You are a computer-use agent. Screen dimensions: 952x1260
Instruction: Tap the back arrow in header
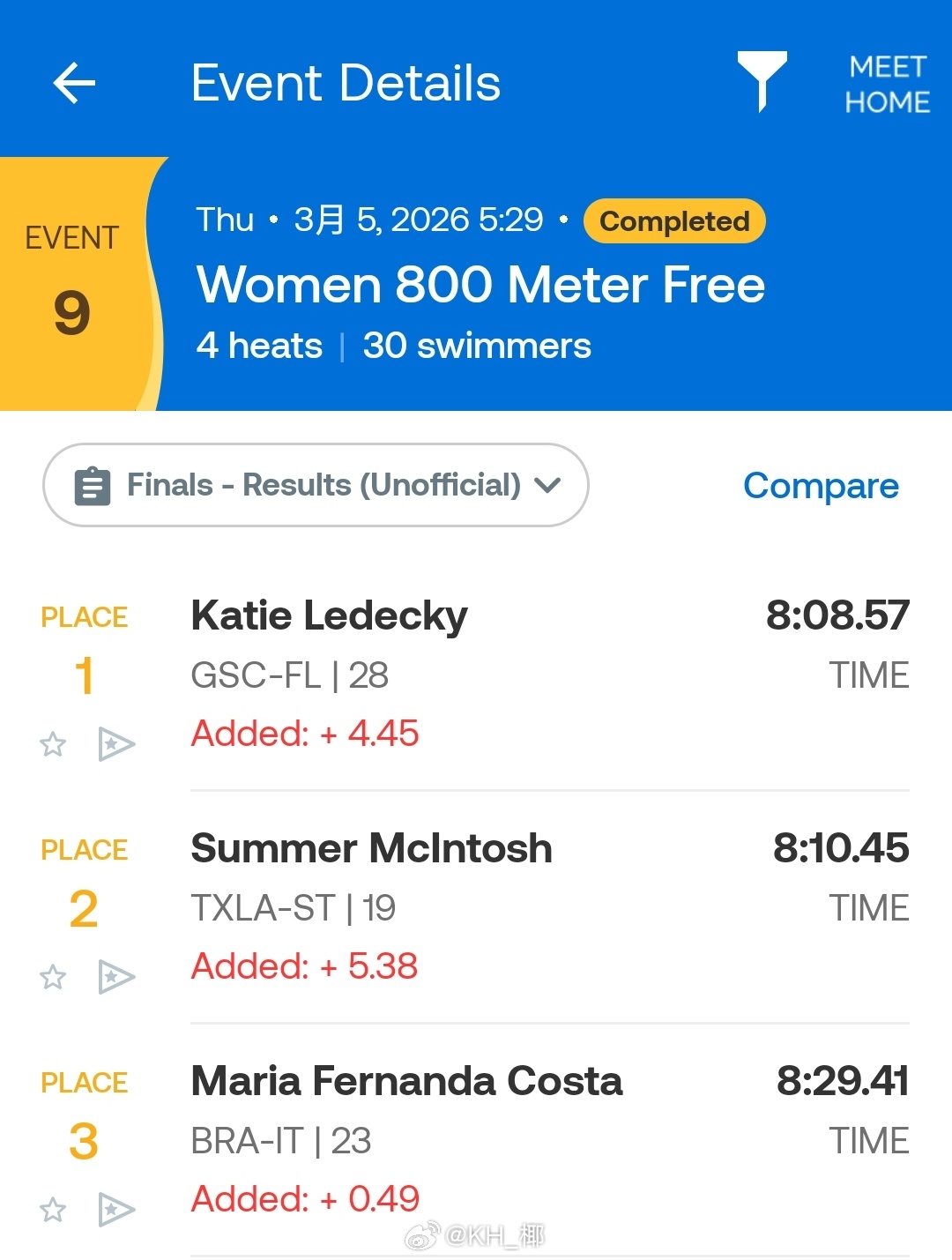tap(74, 84)
